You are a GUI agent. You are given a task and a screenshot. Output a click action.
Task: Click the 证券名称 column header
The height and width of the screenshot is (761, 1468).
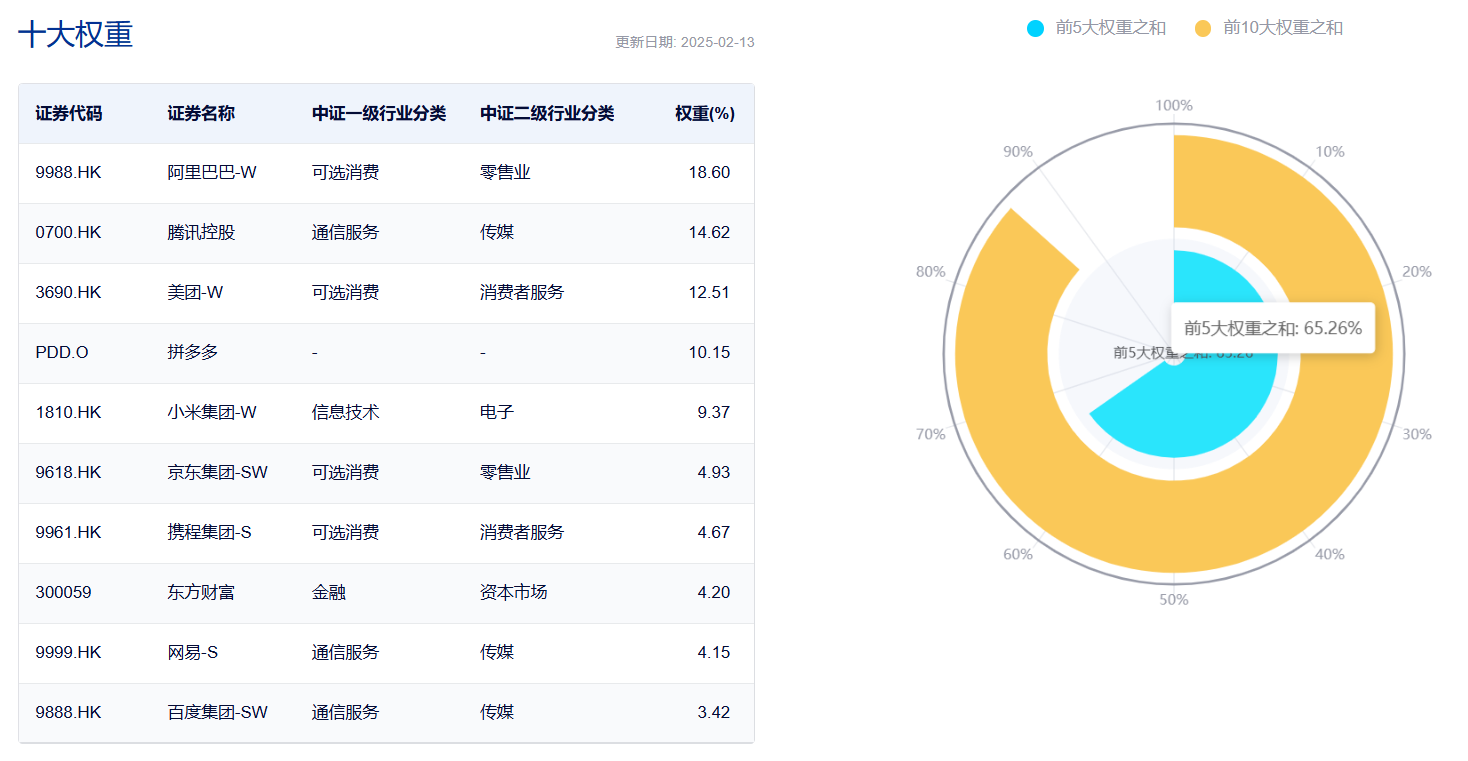click(x=201, y=113)
